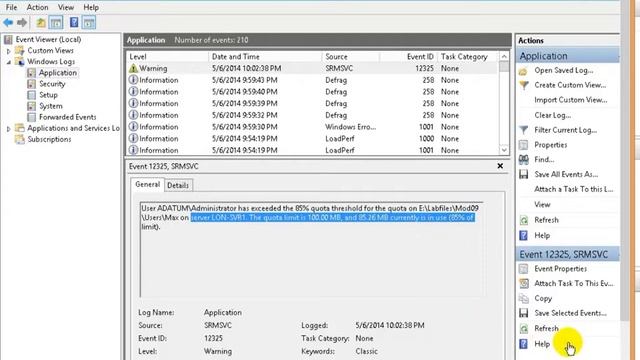Click the Subscriptions icon in tree
This screenshot has height=360, width=640.
pyautogui.click(x=19, y=139)
